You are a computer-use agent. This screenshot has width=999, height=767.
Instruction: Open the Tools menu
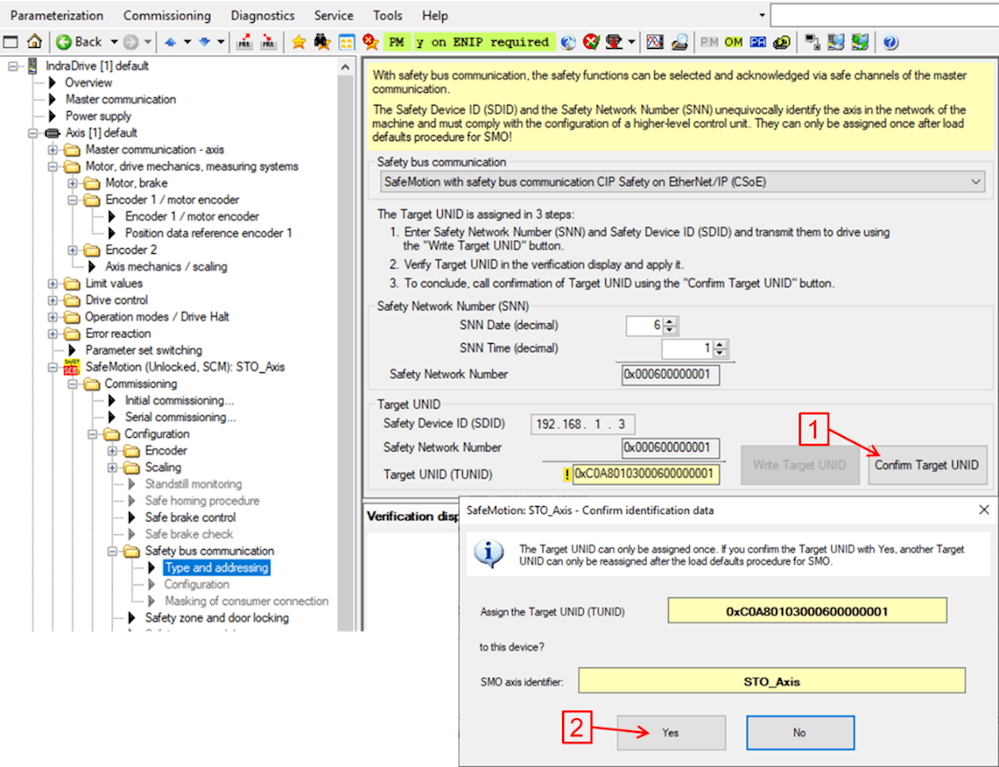point(387,15)
